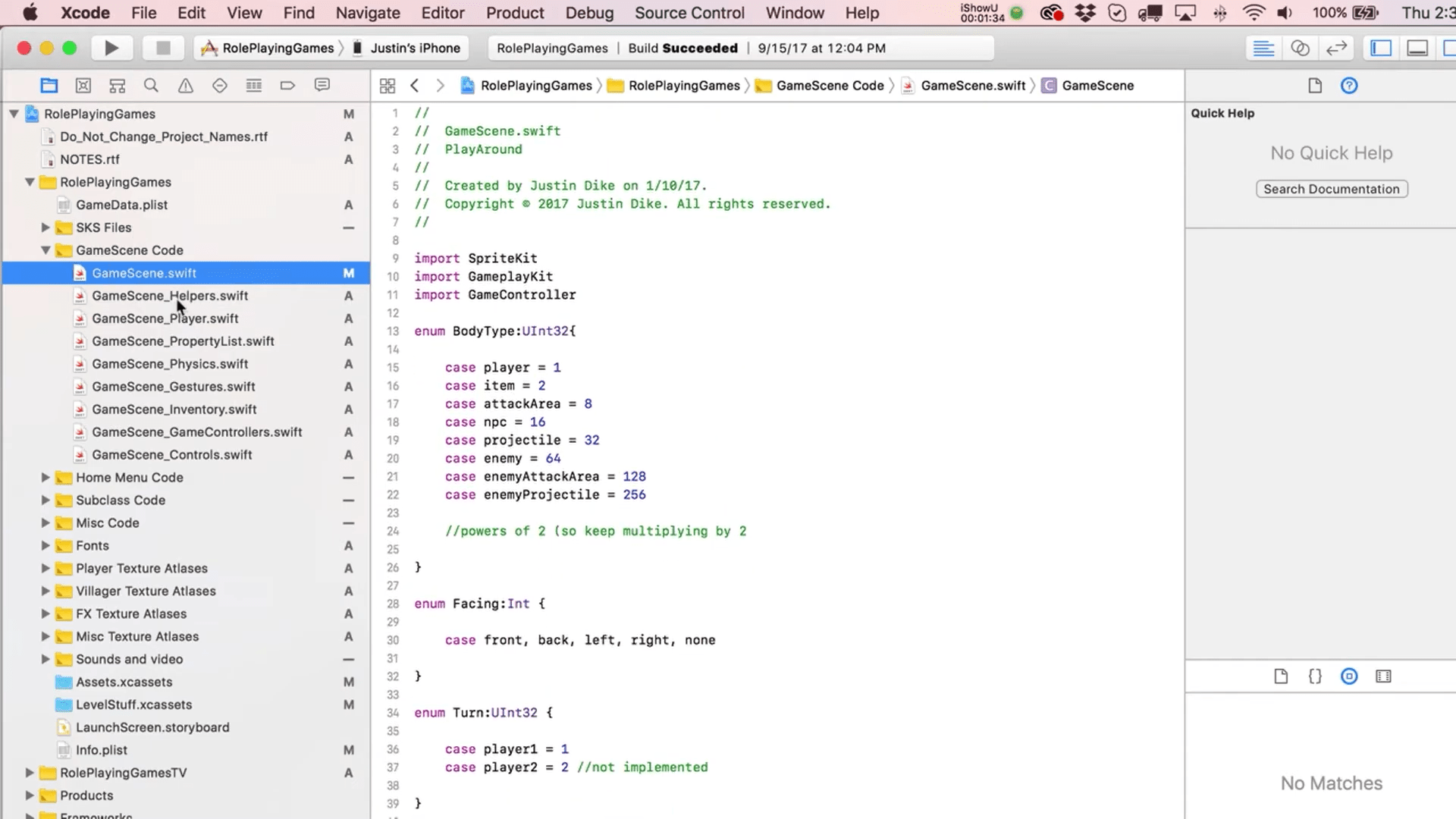Toggle the Navigator panel visibility

point(1380,48)
